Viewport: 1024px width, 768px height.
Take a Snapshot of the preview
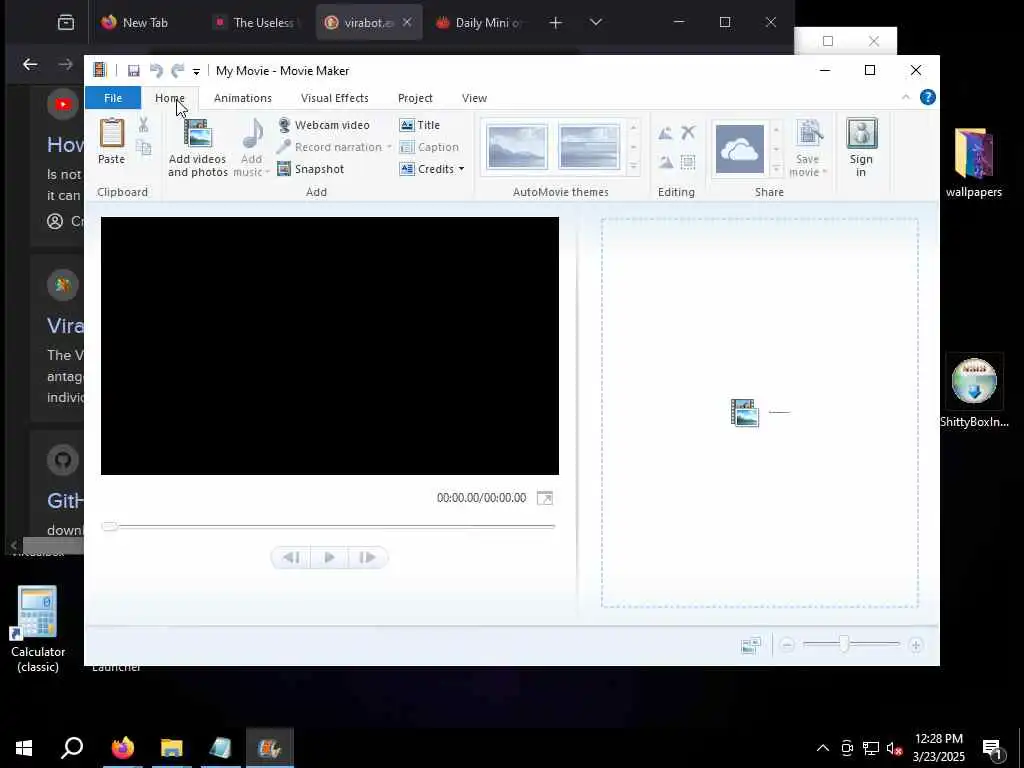point(311,169)
